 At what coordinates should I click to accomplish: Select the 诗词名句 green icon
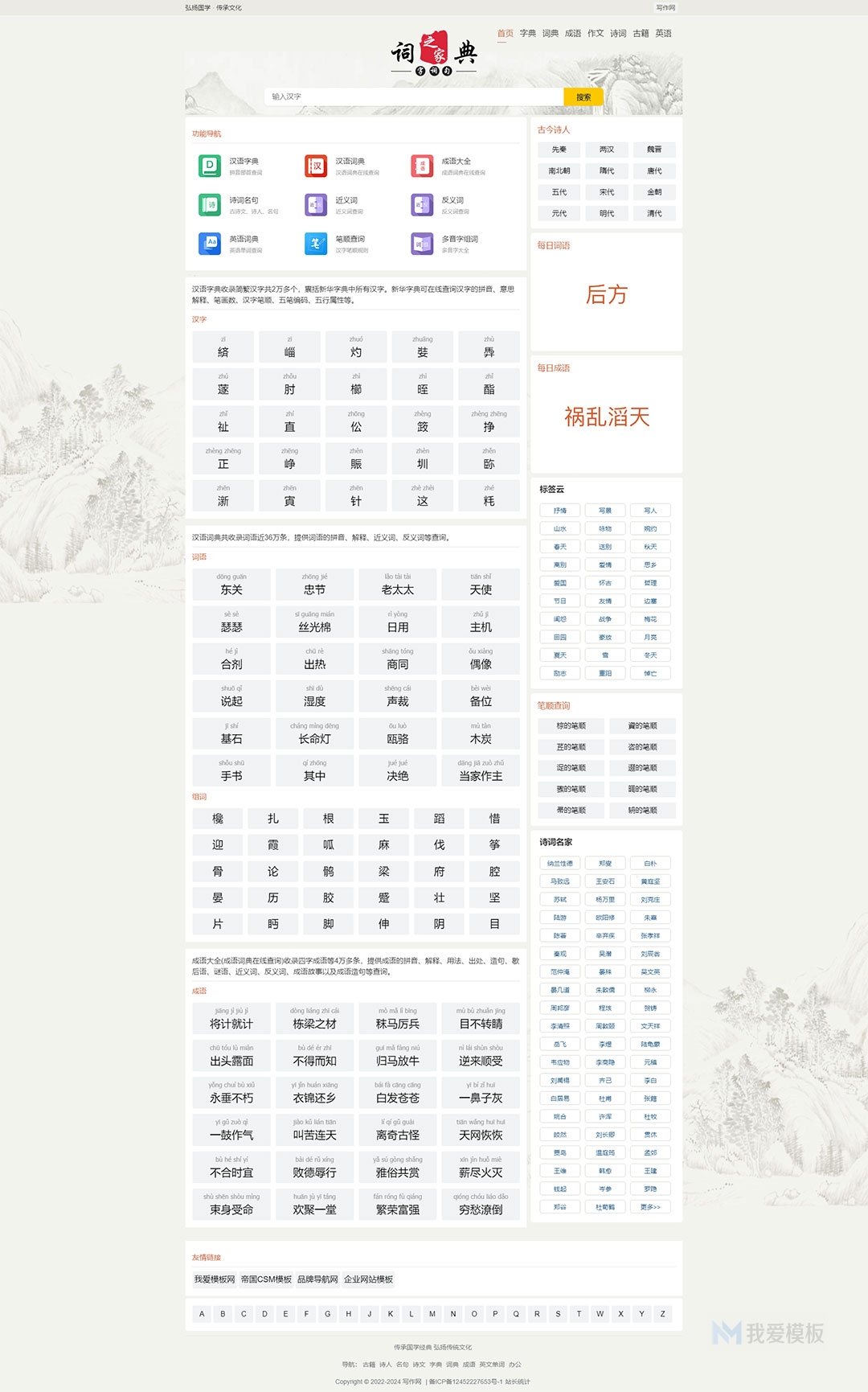point(210,204)
